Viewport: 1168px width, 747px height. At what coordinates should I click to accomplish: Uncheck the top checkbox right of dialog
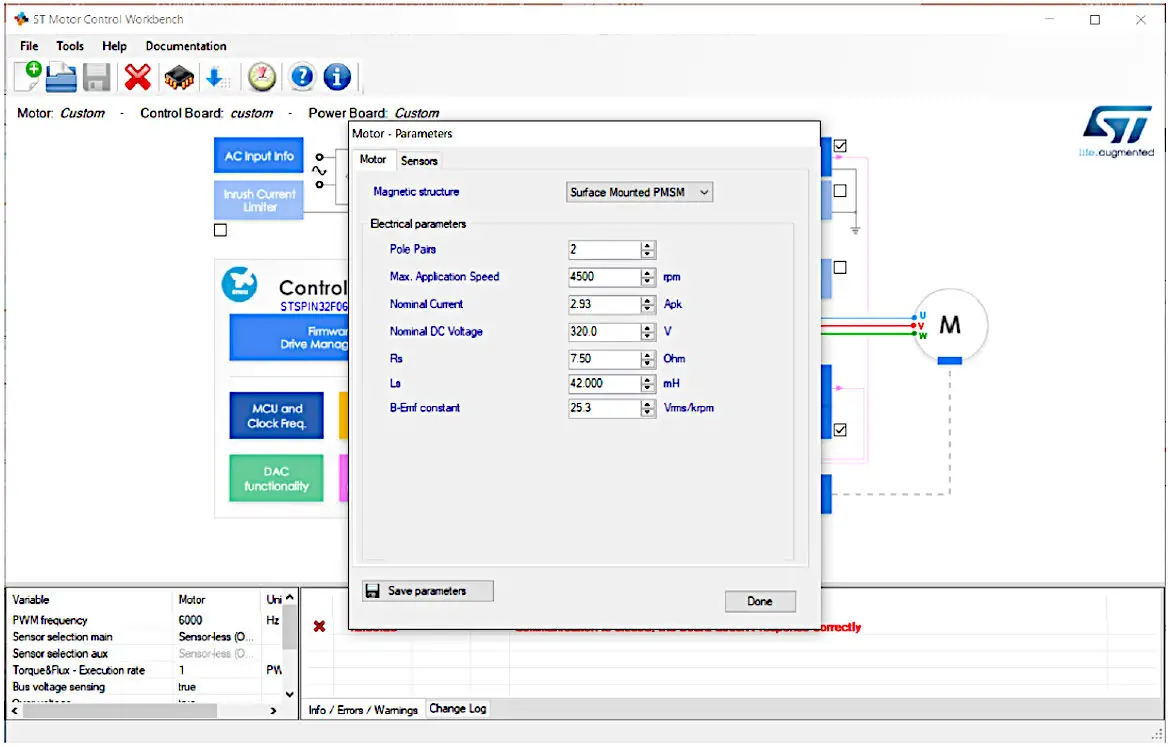(x=840, y=146)
